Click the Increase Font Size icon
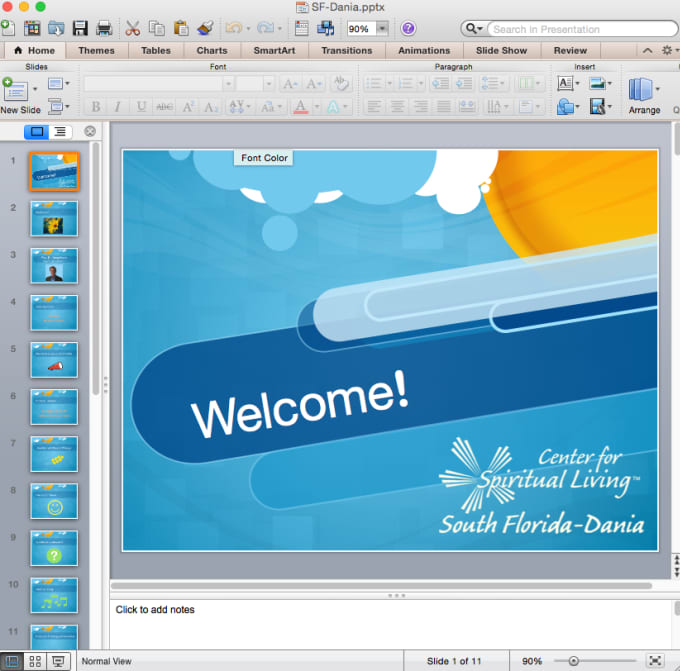This screenshot has height=671, width=680. (290, 83)
